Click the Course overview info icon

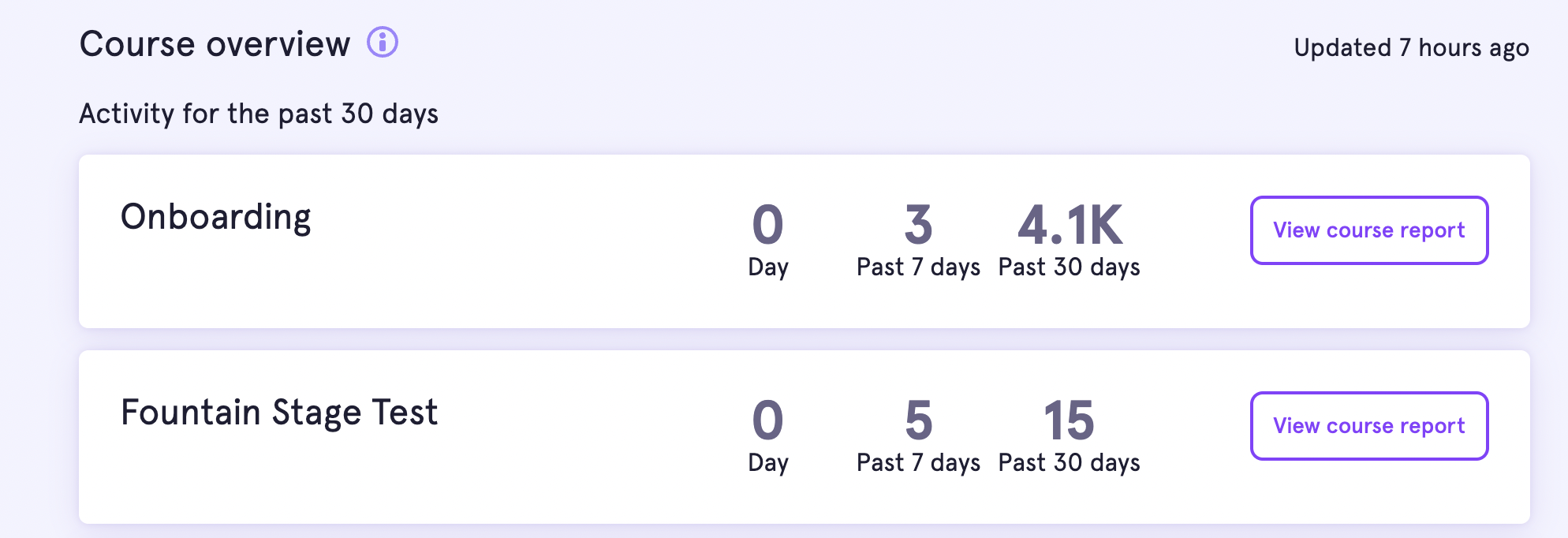383,42
